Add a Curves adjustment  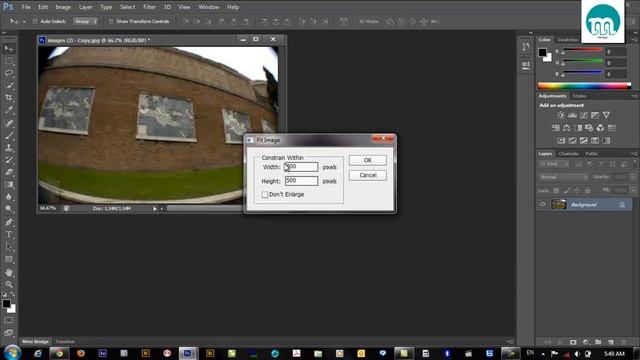584,116
